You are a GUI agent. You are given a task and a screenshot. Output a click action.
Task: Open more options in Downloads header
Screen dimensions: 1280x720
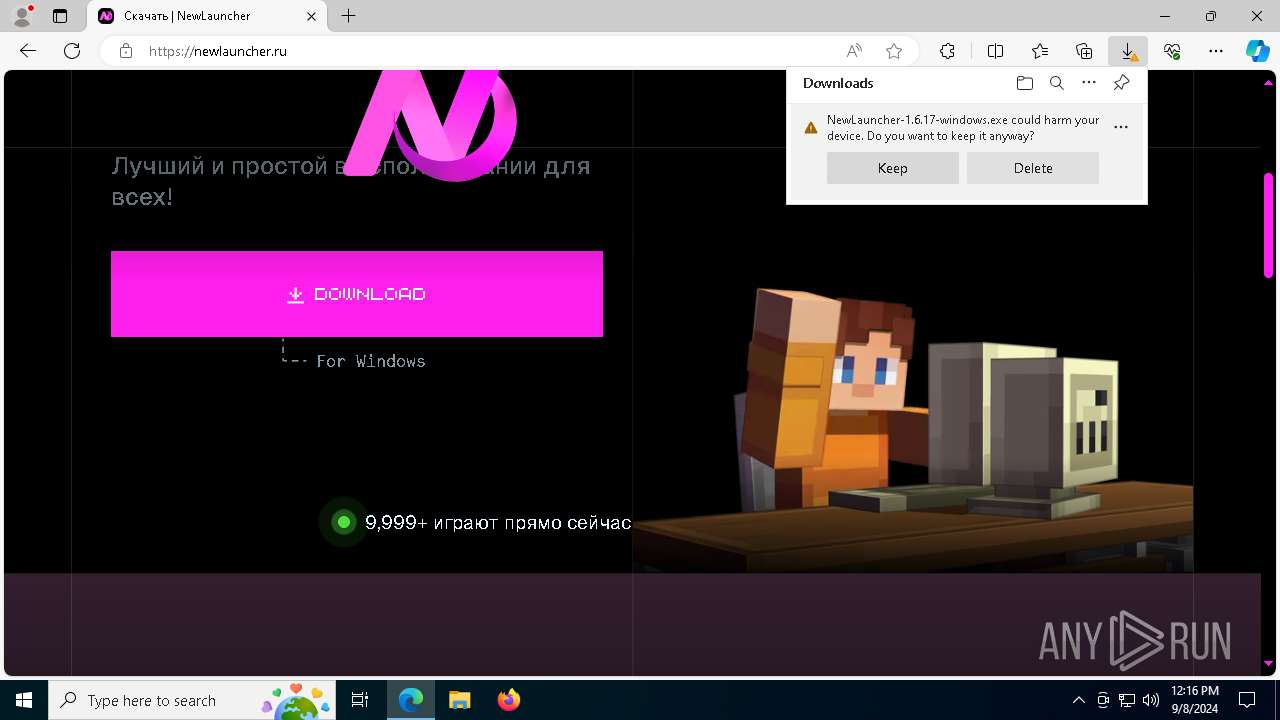pyautogui.click(x=1089, y=83)
